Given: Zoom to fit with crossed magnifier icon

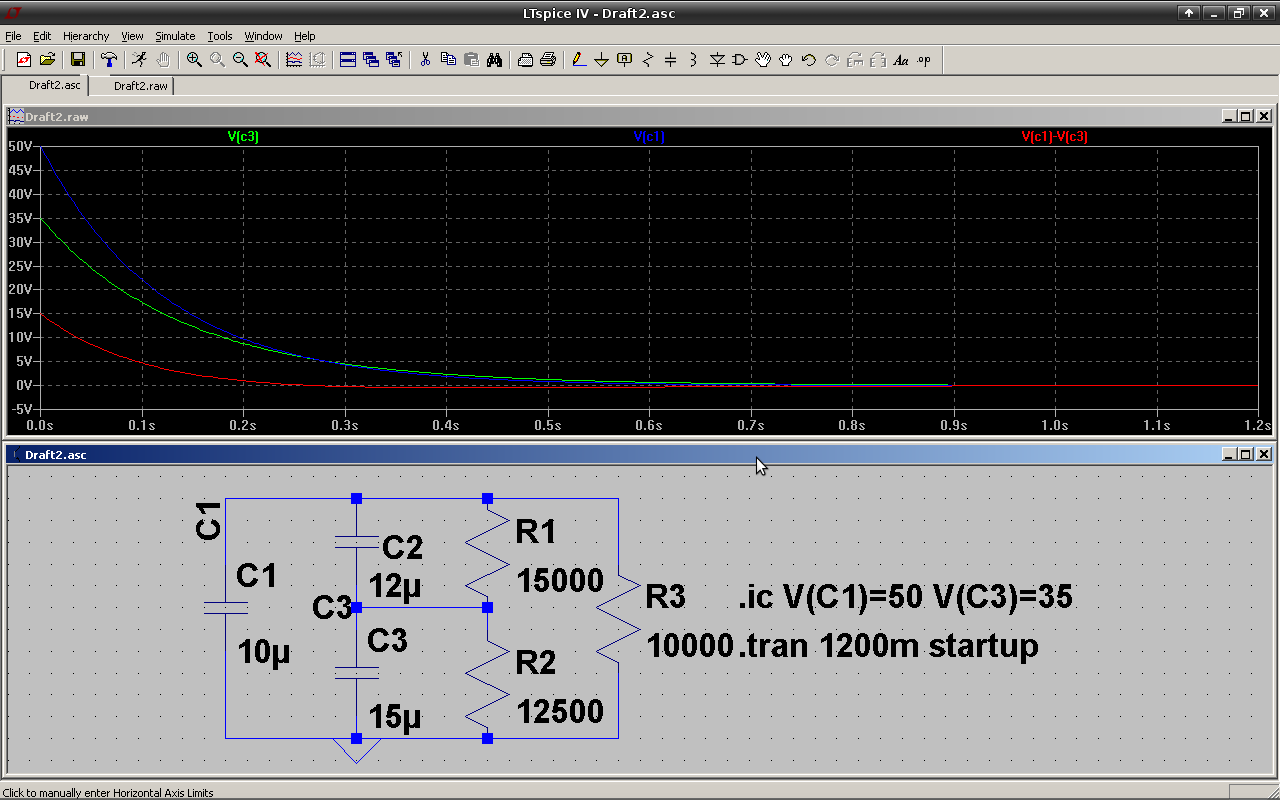Looking at the screenshot, I should click(x=263, y=60).
